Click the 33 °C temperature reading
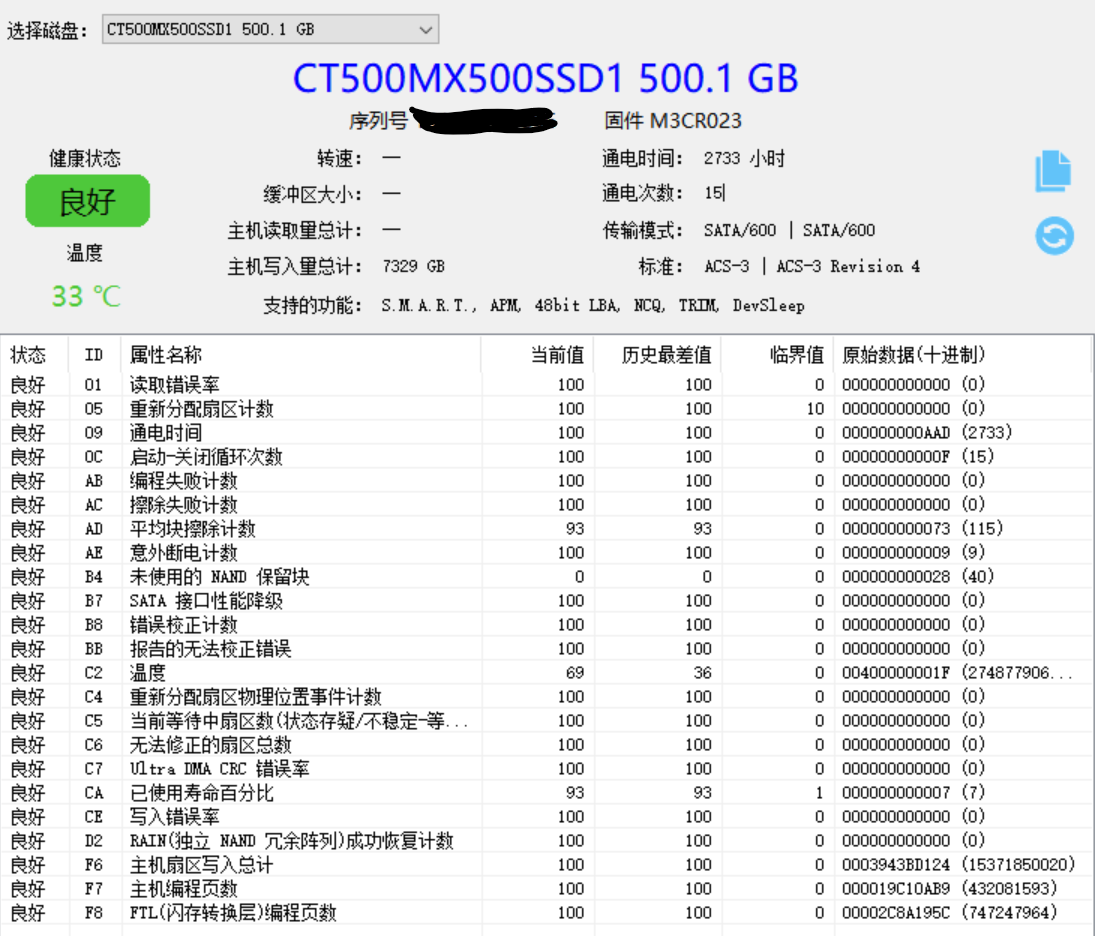The height and width of the screenshot is (936, 1095). [86, 296]
